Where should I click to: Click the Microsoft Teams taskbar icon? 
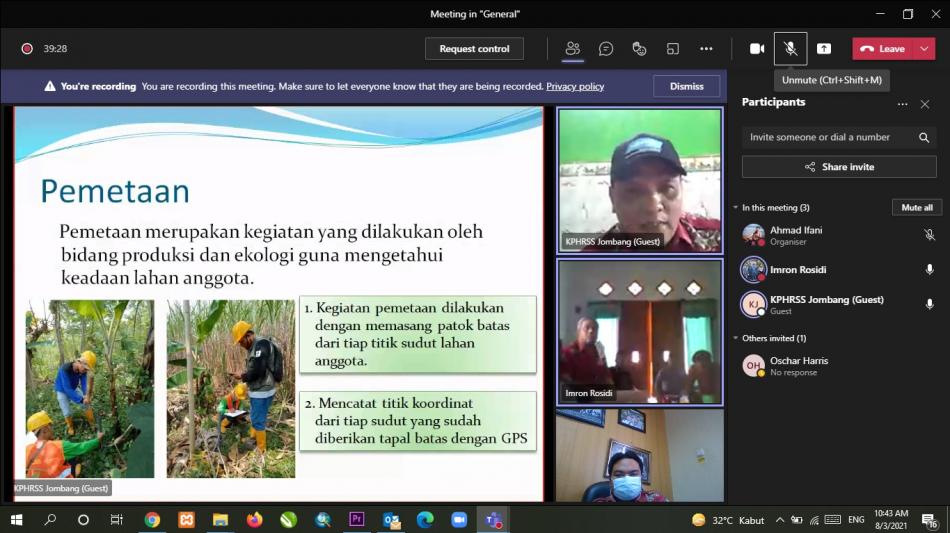point(493,520)
